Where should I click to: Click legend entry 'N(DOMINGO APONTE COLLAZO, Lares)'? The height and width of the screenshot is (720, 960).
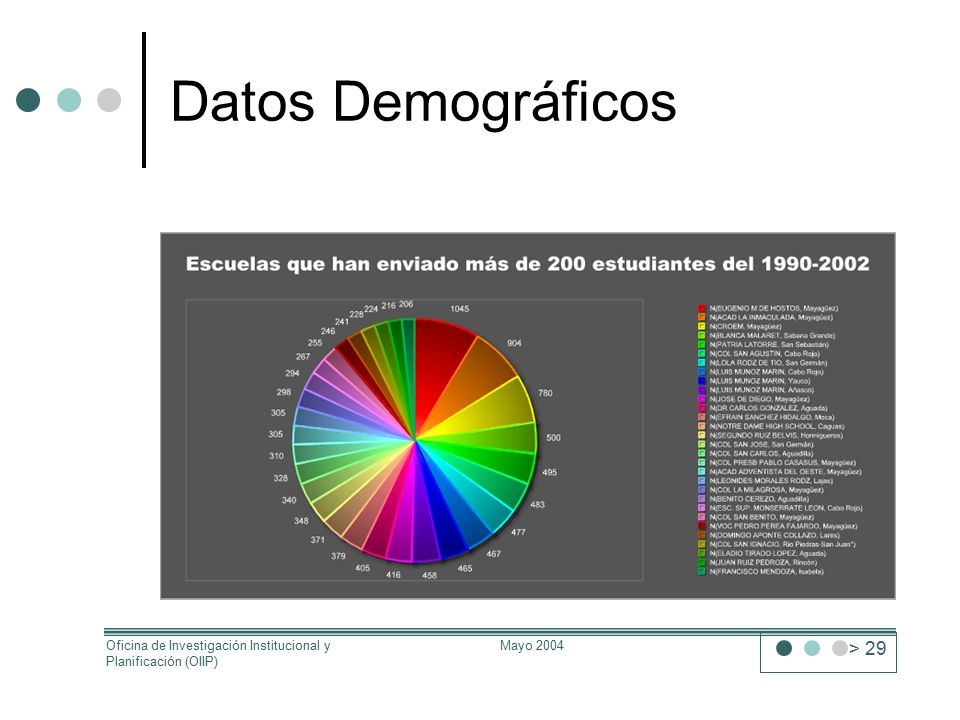[x=774, y=536]
